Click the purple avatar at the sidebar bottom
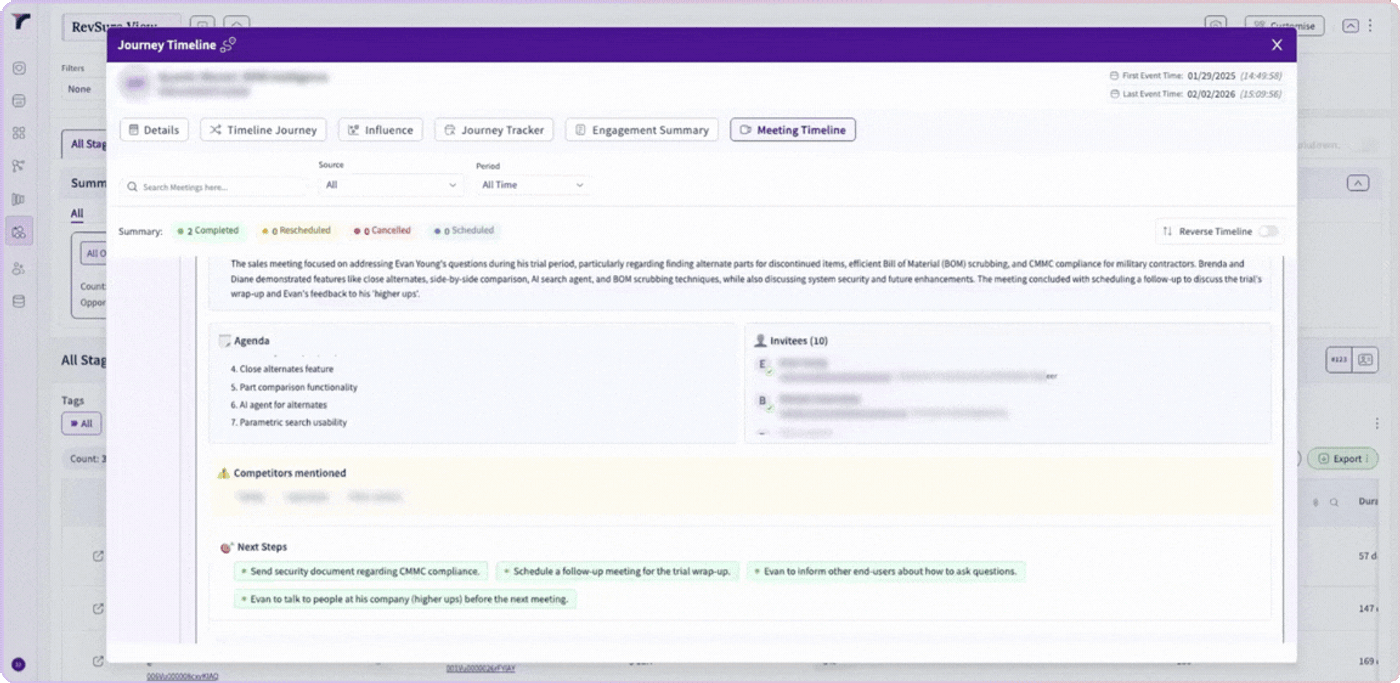 point(18,664)
